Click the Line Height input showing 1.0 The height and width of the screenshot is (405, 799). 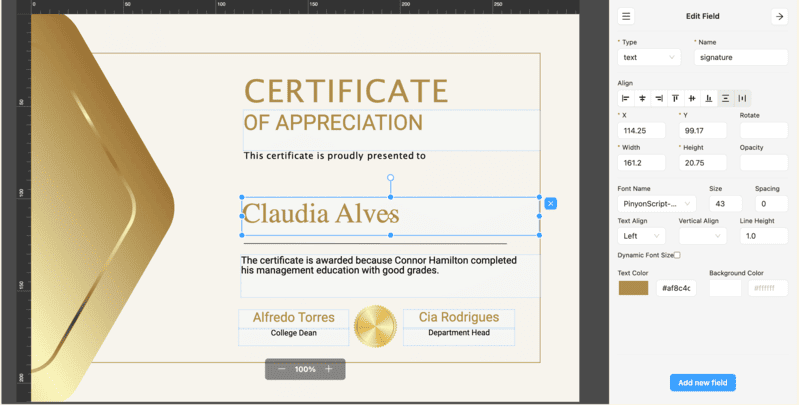[764, 236]
